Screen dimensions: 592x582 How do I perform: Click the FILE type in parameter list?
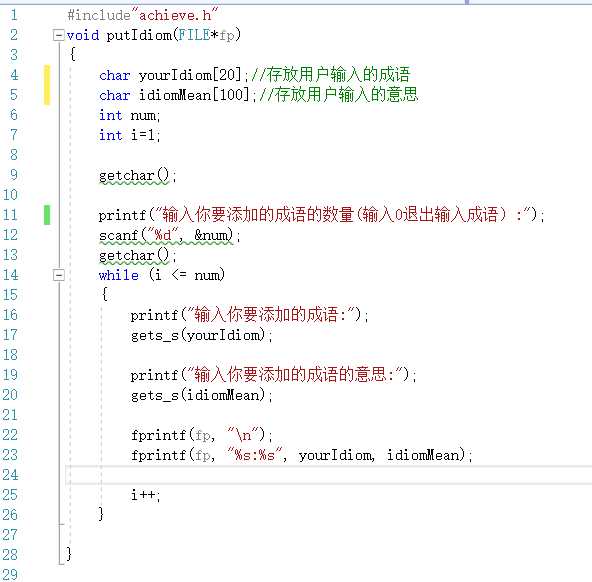coord(194,35)
